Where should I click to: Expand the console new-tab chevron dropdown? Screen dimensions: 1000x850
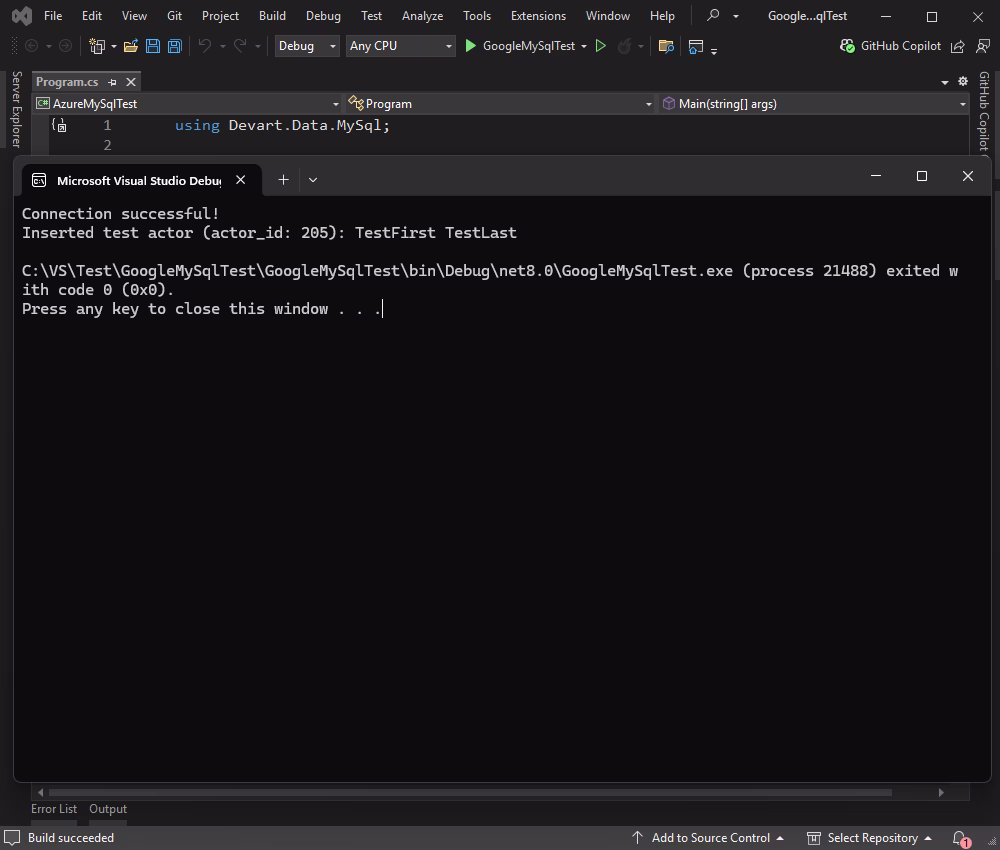(313, 180)
